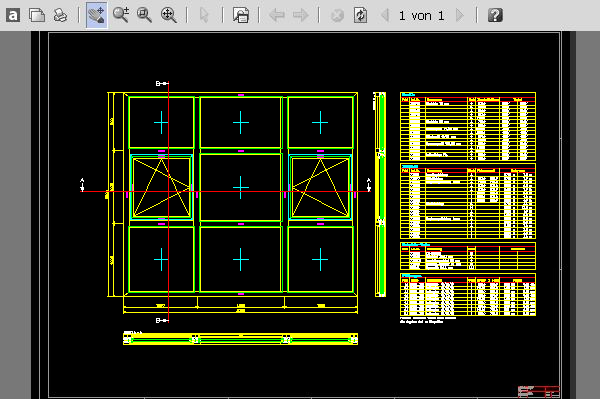Click the horizontal section view below the elevation
The height and width of the screenshot is (399, 600).
tap(240, 339)
